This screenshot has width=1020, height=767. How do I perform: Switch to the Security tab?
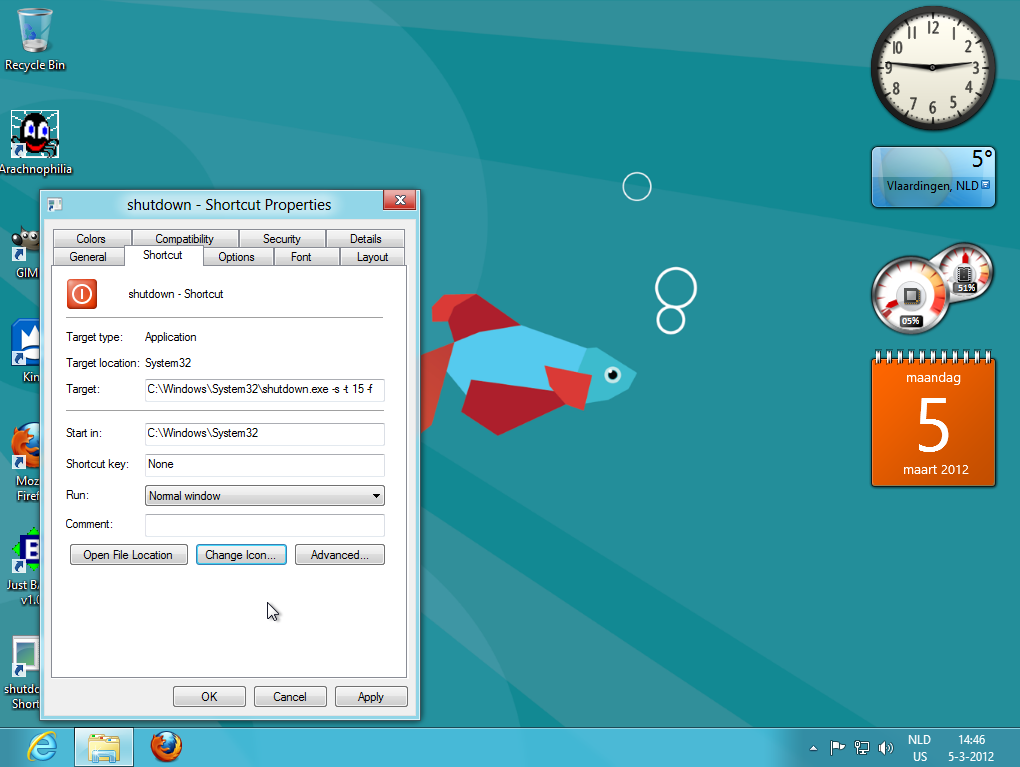[282, 239]
